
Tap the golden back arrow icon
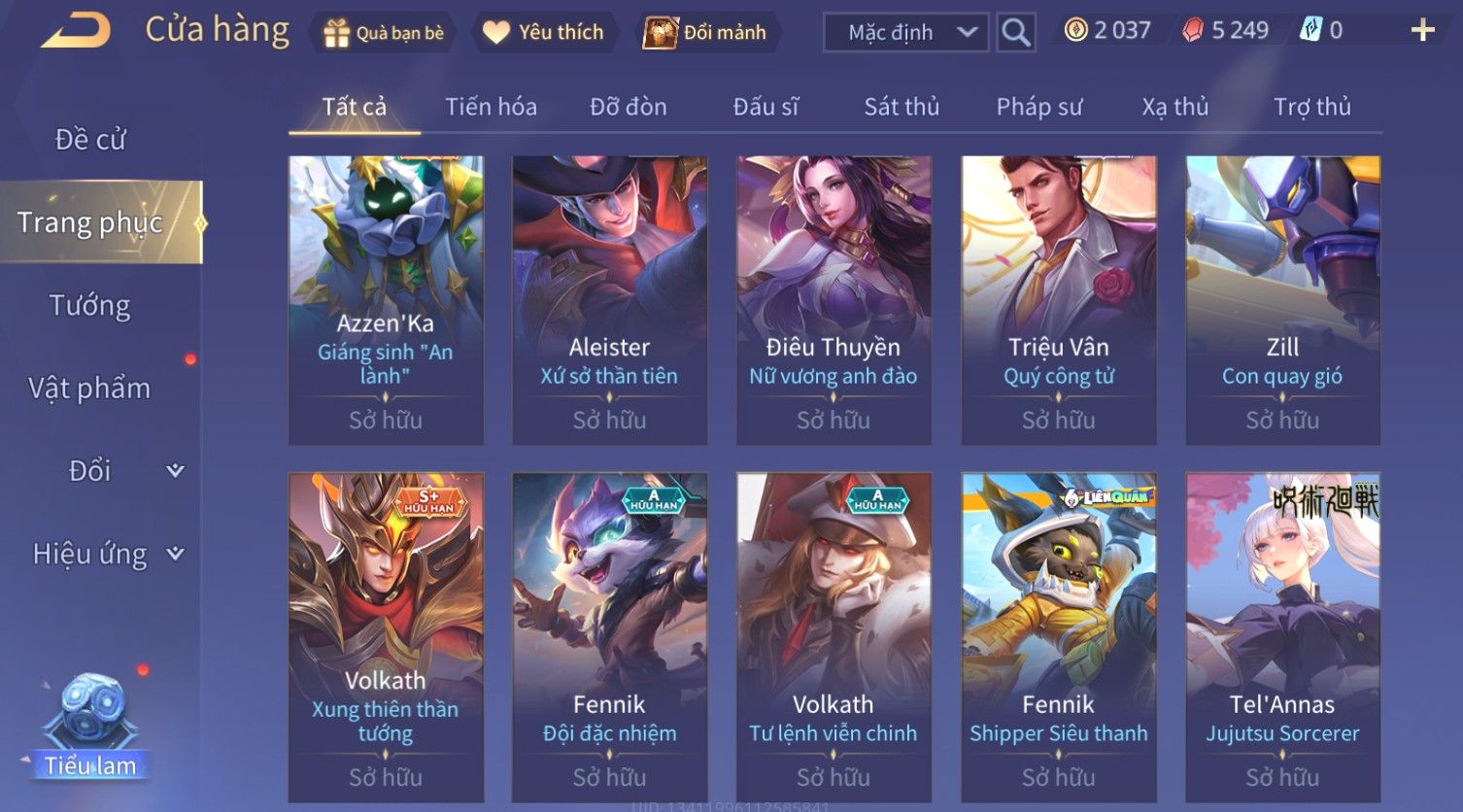(x=76, y=30)
